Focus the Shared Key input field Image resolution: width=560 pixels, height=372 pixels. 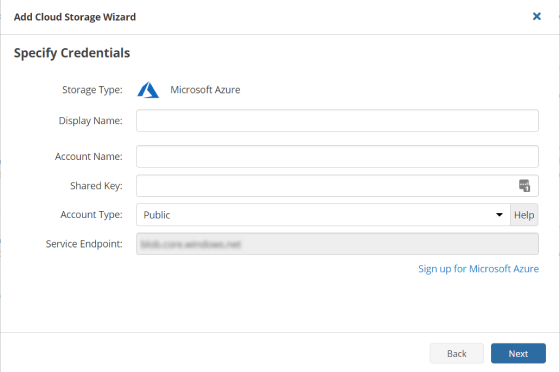pyautogui.click(x=337, y=186)
